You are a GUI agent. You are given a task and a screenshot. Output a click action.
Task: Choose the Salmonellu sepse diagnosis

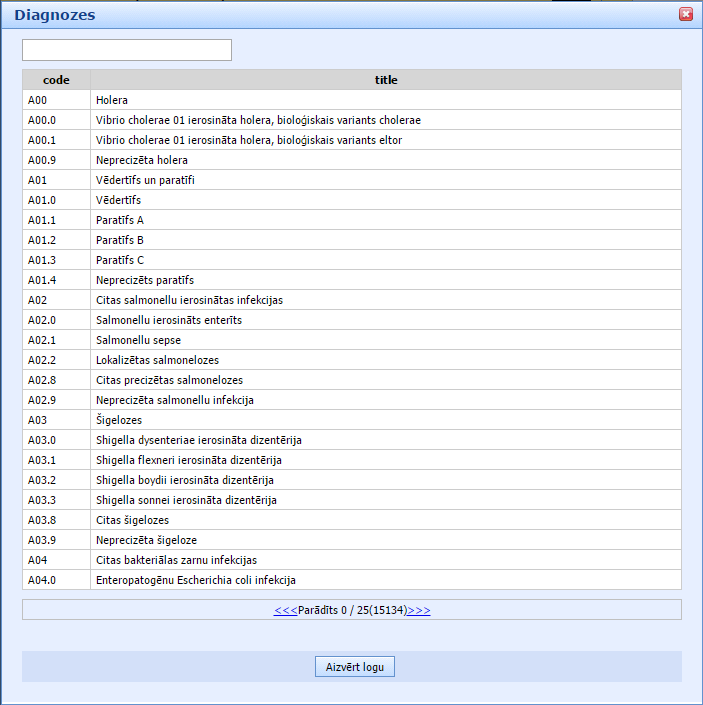tap(138, 340)
